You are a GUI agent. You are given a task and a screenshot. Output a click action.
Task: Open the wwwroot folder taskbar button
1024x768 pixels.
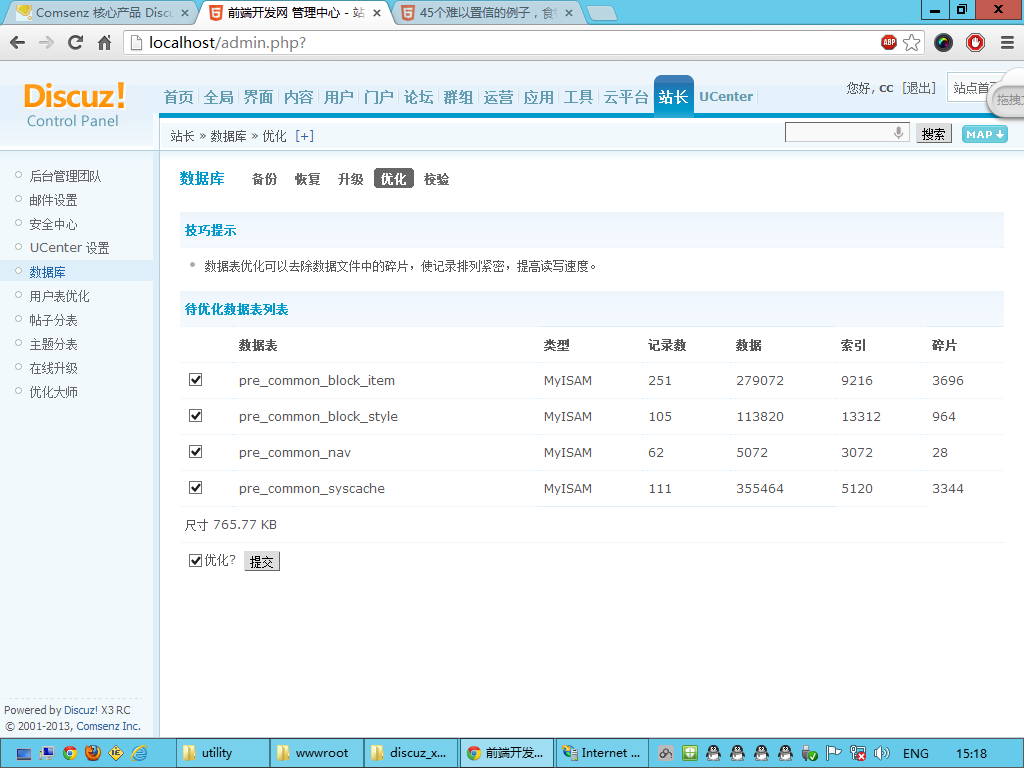point(317,753)
